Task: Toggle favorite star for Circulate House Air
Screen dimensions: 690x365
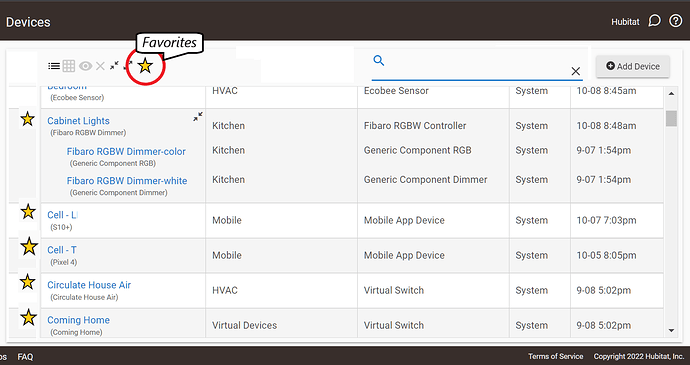Action: pyautogui.click(x=27, y=282)
